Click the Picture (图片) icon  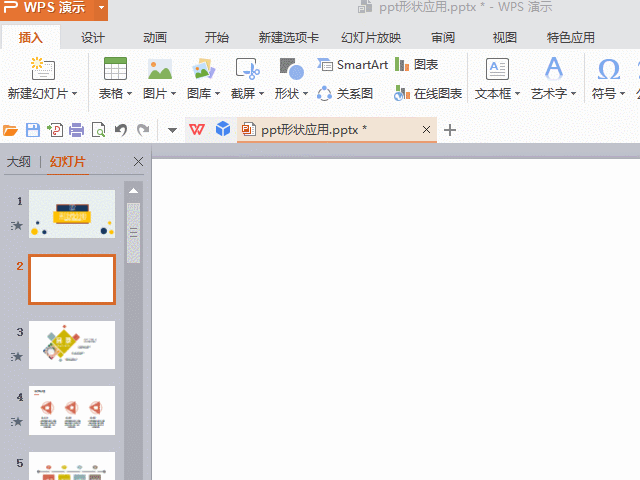160,69
